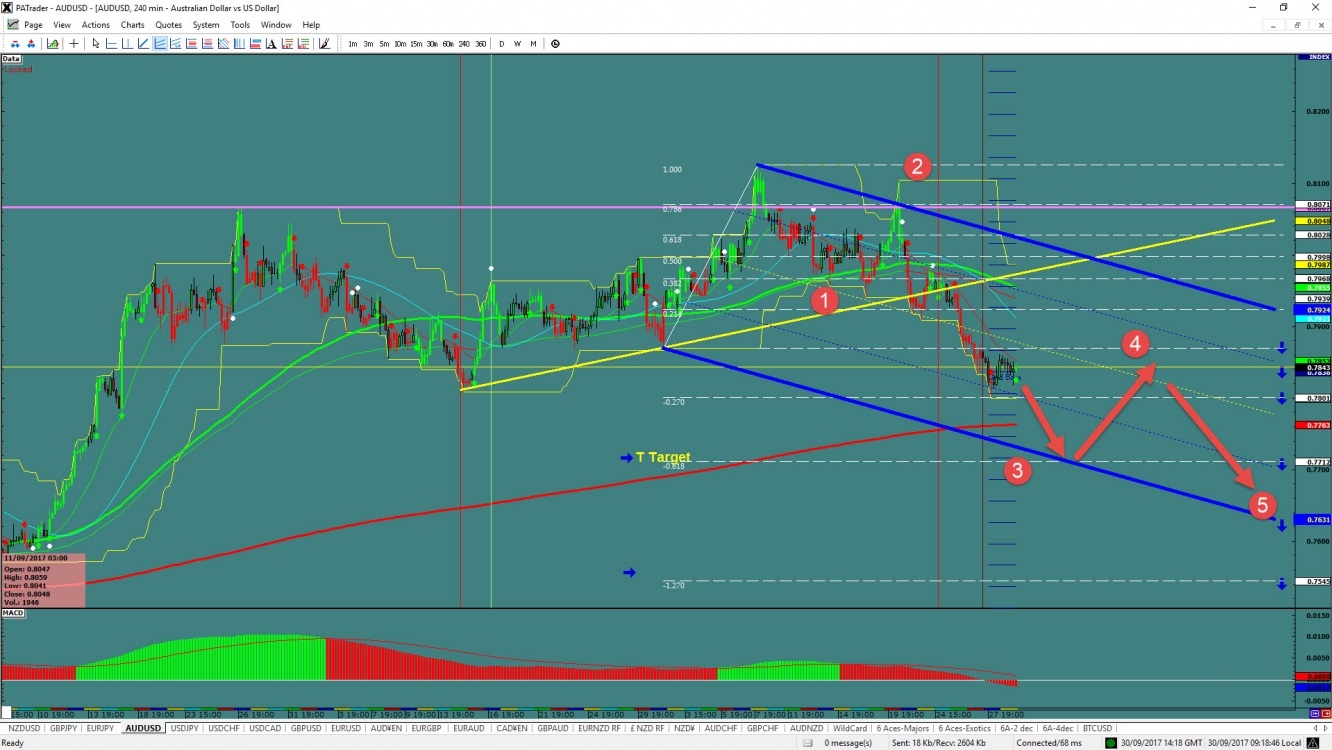Open the Page menu
The height and width of the screenshot is (750, 1332).
click(x=33, y=25)
